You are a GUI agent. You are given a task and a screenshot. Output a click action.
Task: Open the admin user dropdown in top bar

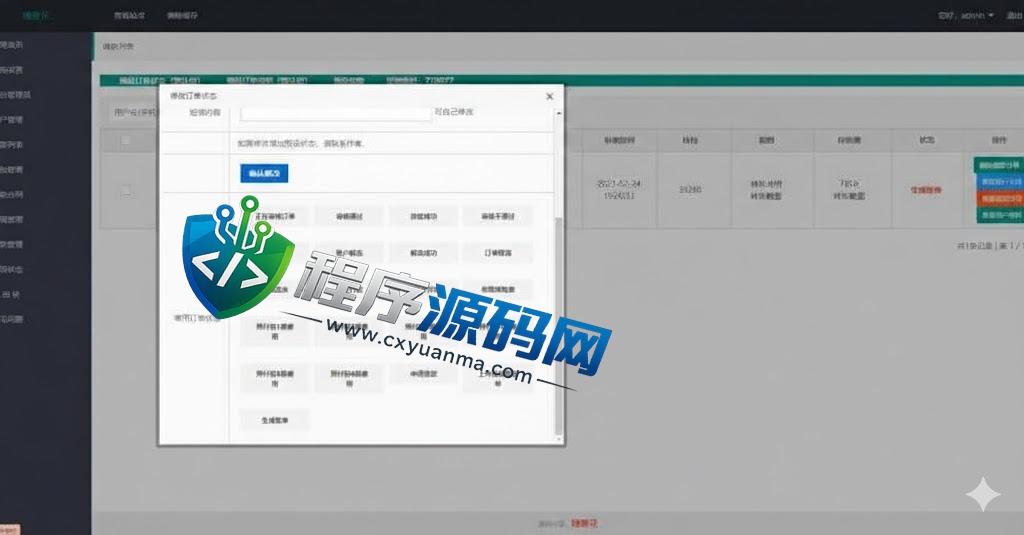[x=966, y=15]
